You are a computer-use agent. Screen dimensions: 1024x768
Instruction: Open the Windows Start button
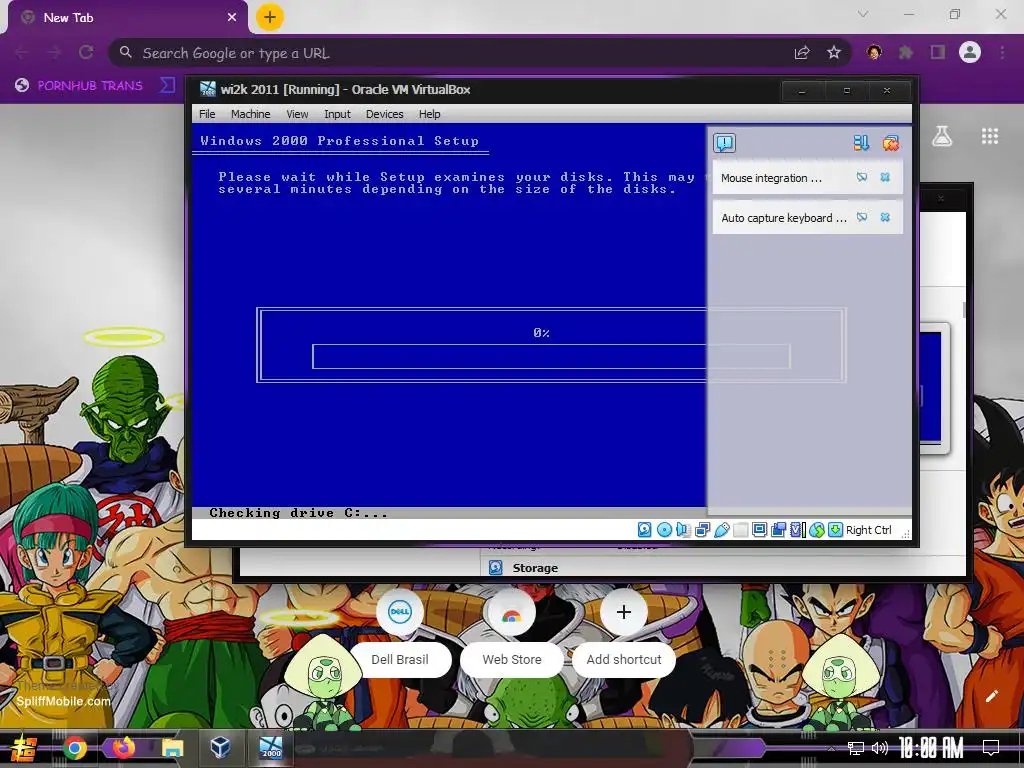pos(24,748)
